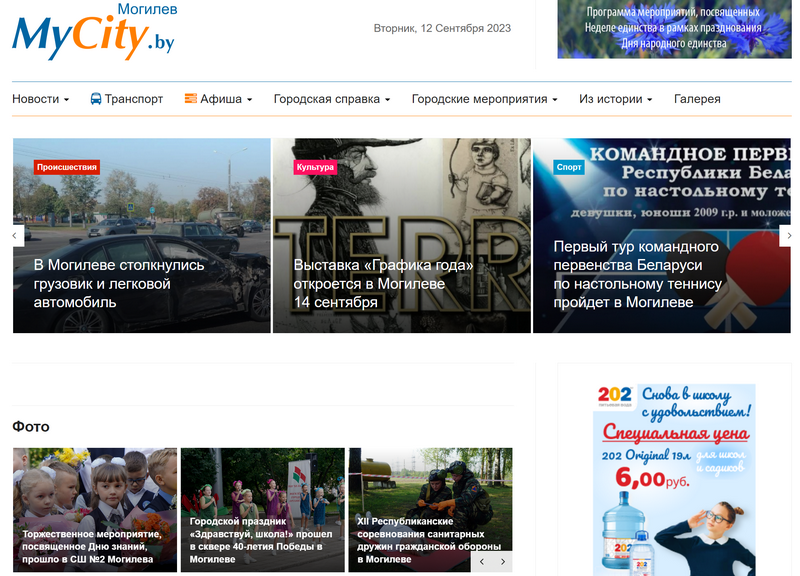The width and height of the screenshot is (800, 576).
Task: Click the orange Афиша poster icon
Action: click(190, 99)
